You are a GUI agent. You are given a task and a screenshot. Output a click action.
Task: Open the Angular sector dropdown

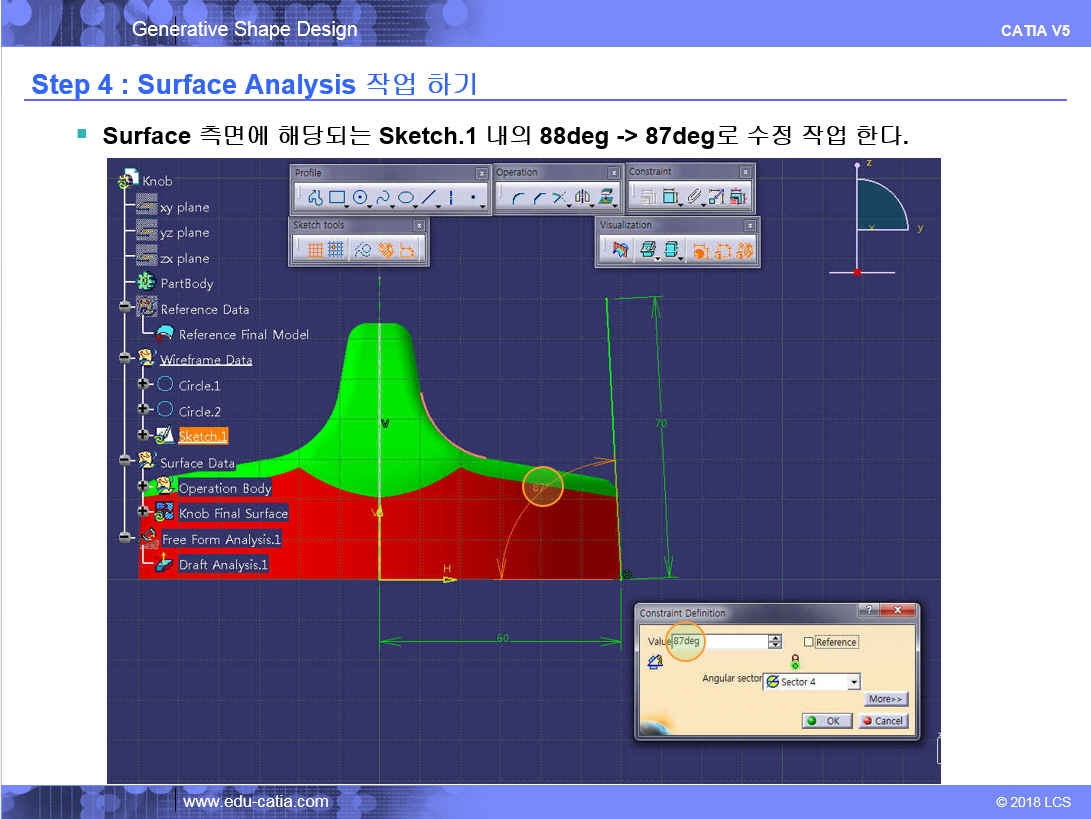[x=853, y=682]
